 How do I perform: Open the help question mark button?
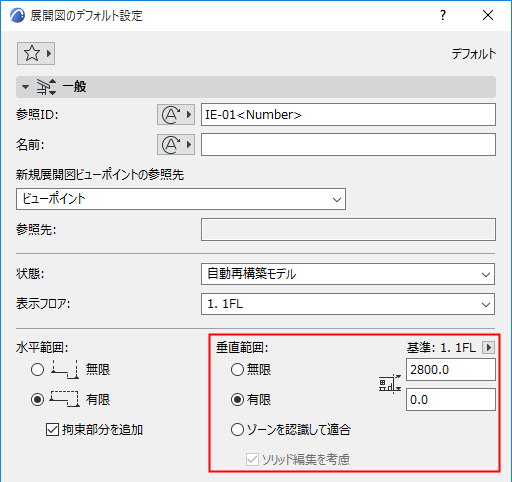pyautogui.click(x=443, y=15)
